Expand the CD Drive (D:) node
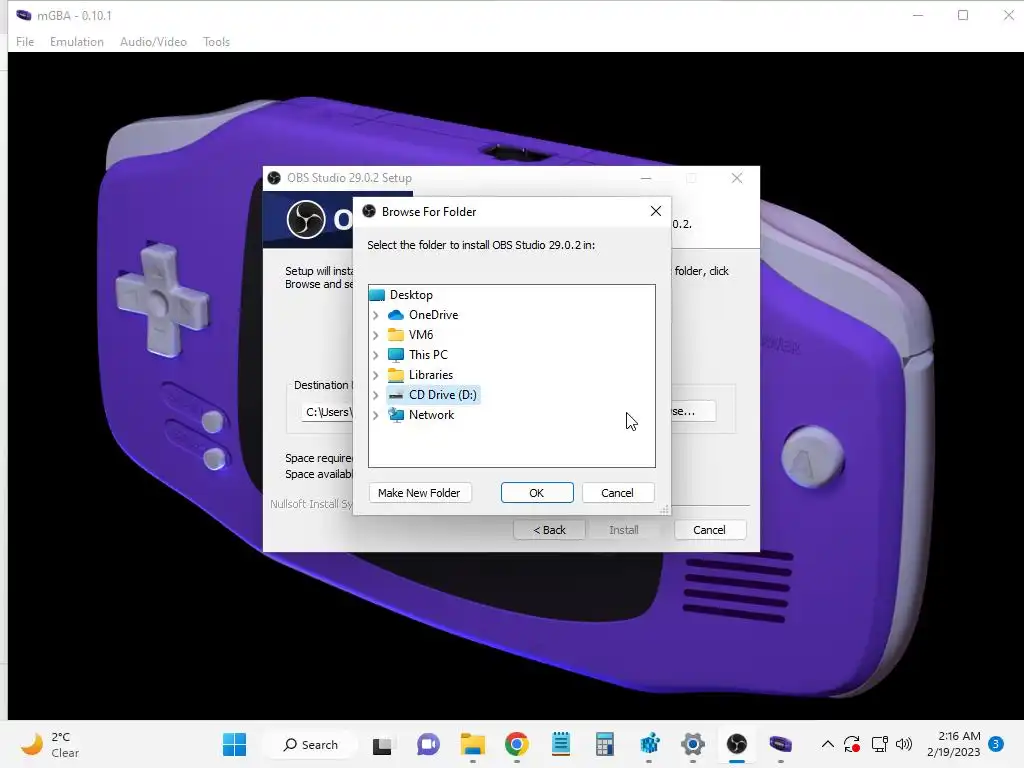The width and height of the screenshot is (1024, 768). [376, 395]
